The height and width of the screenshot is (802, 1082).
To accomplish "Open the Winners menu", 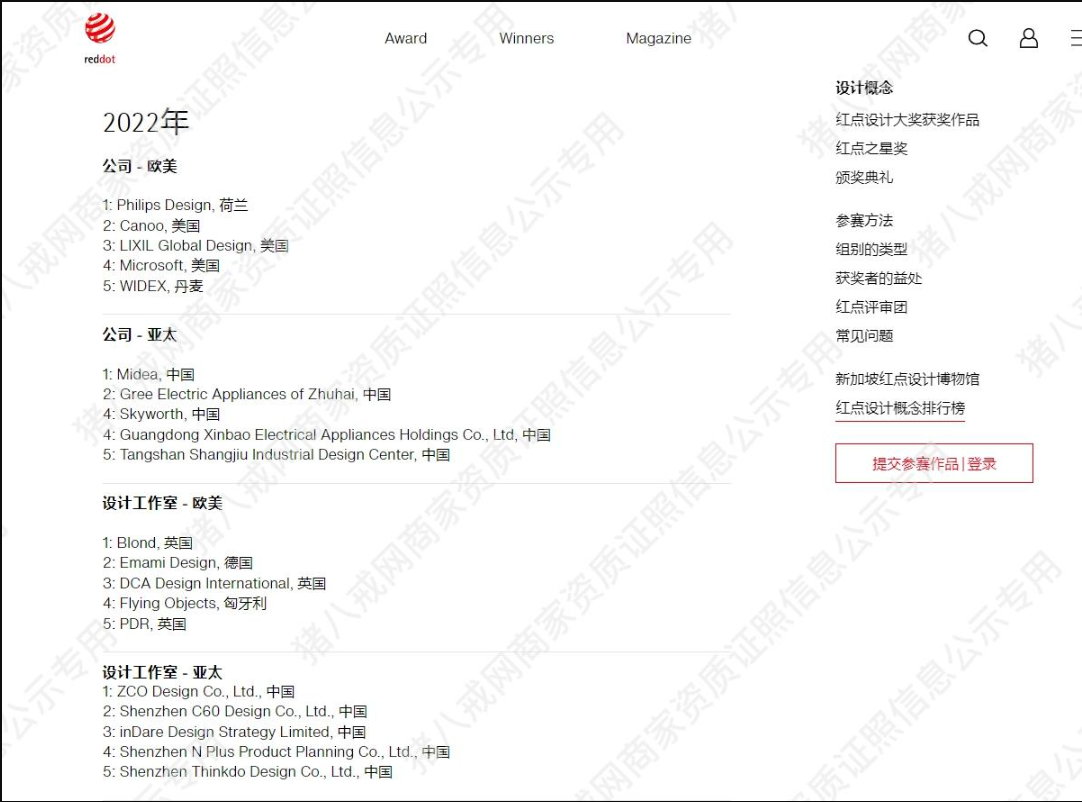I will coord(527,39).
